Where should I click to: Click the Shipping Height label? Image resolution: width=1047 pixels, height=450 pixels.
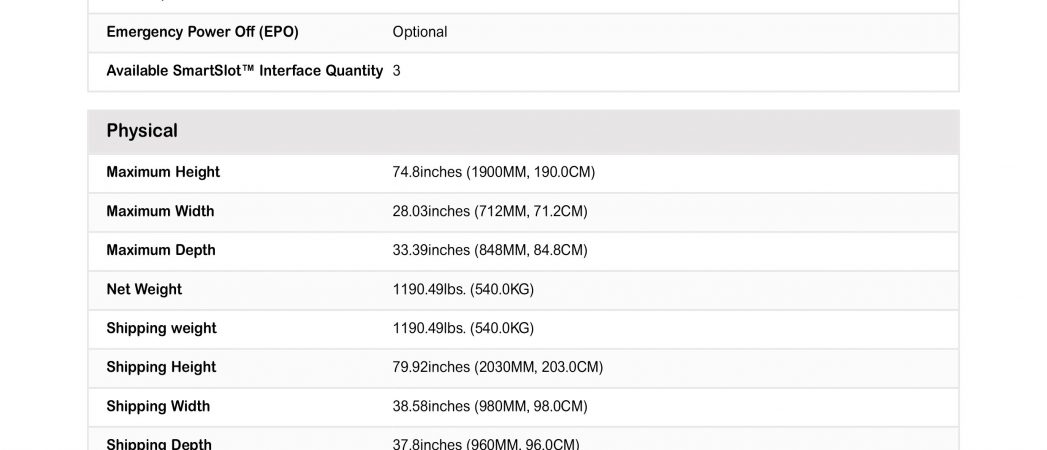(162, 367)
